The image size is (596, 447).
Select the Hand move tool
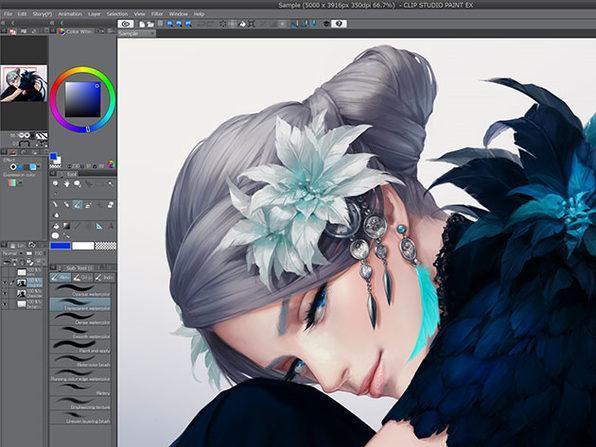click(67, 184)
